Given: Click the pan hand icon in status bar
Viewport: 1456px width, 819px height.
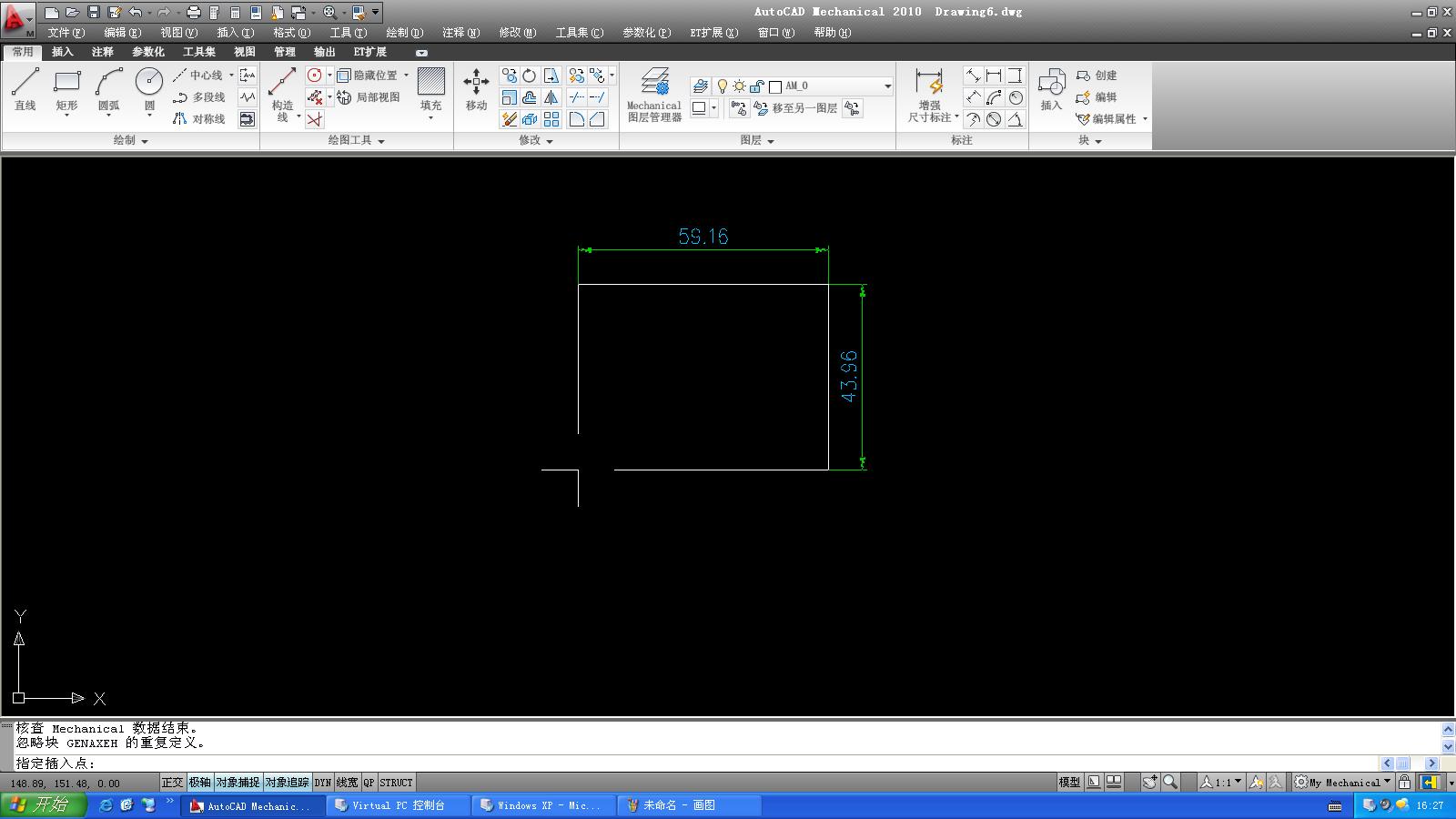Looking at the screenshot, I should pyautogui.click(x=1150, y=782).
